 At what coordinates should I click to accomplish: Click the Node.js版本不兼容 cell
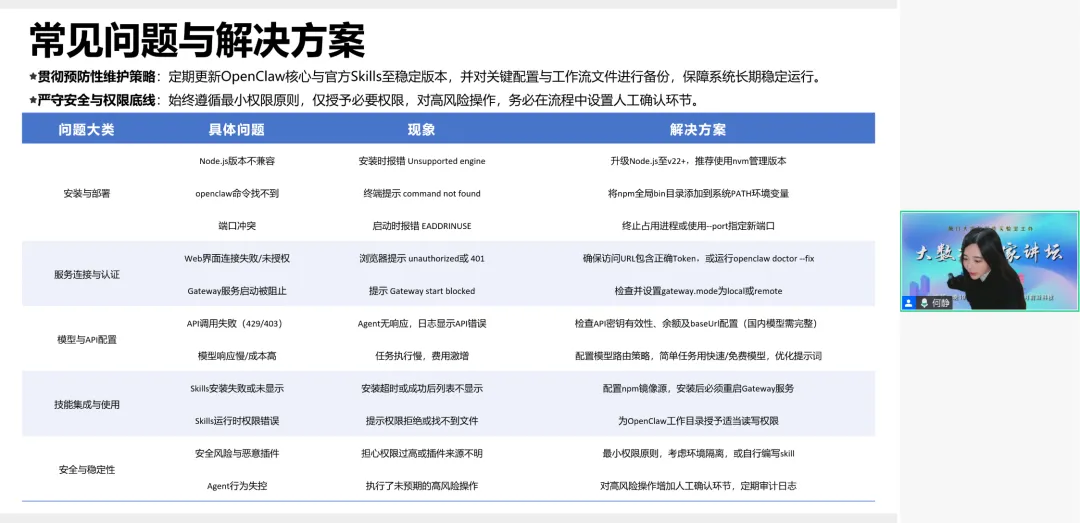[237, 161]
